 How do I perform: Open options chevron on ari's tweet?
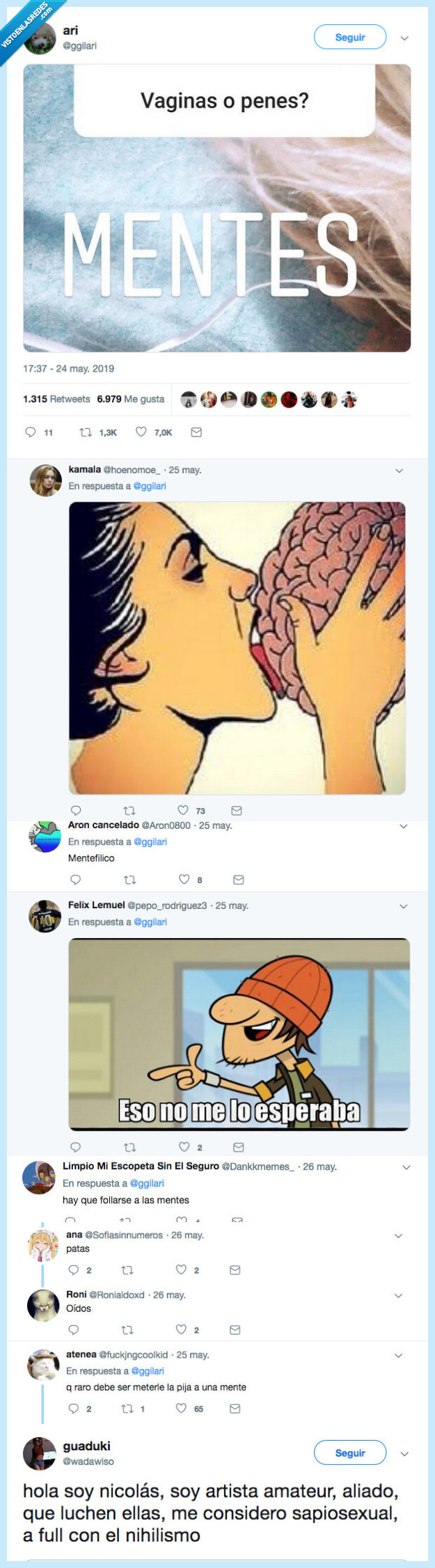(x=404, y=38)
